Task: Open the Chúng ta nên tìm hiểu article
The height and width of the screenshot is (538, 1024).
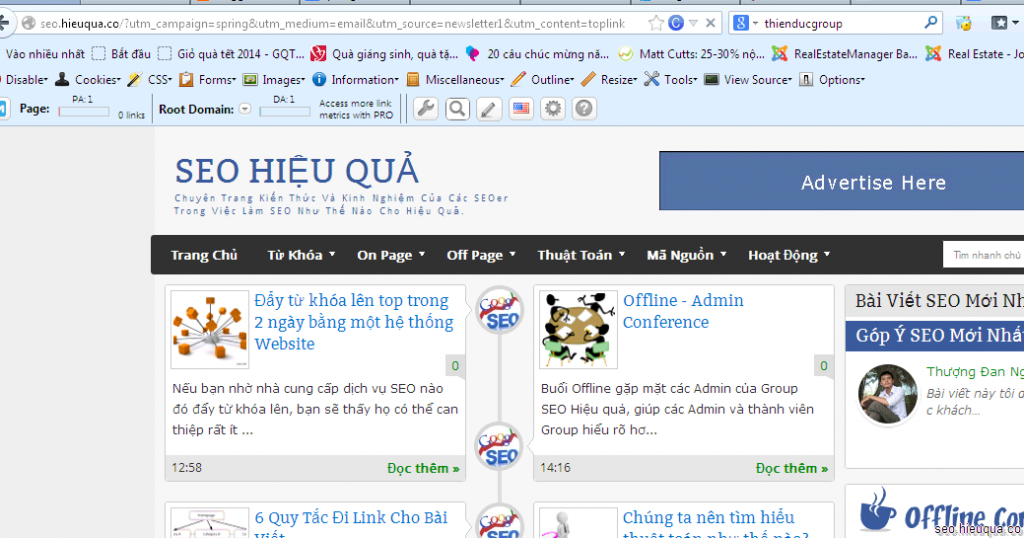Action: pyautogui.click(x=714, y=524)
